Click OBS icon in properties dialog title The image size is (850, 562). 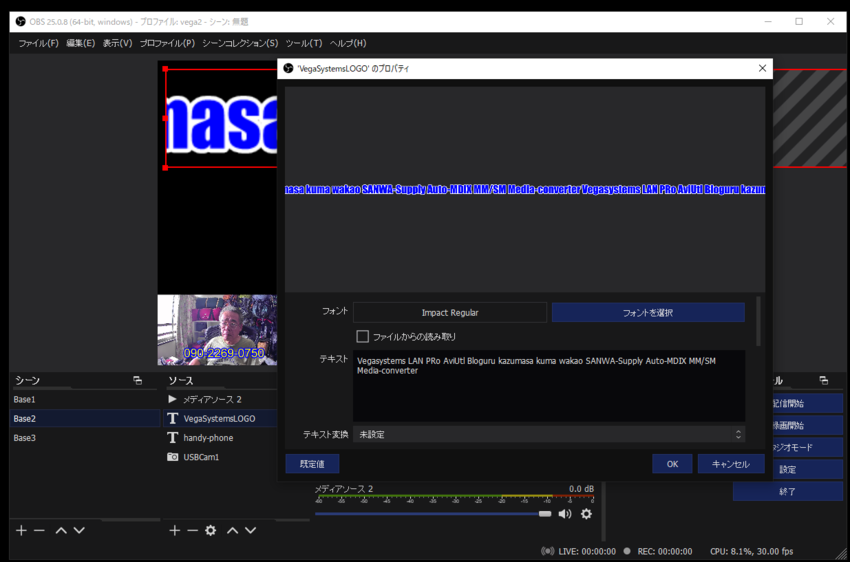(288, 68)
